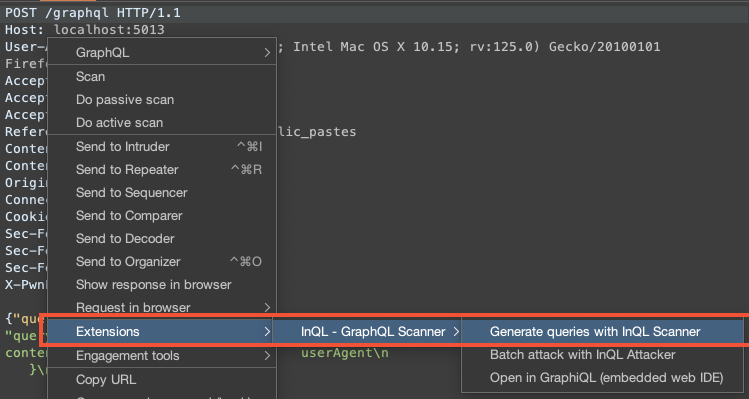
Task: Send request to Organizer
Action: click(x=162, y=261)
